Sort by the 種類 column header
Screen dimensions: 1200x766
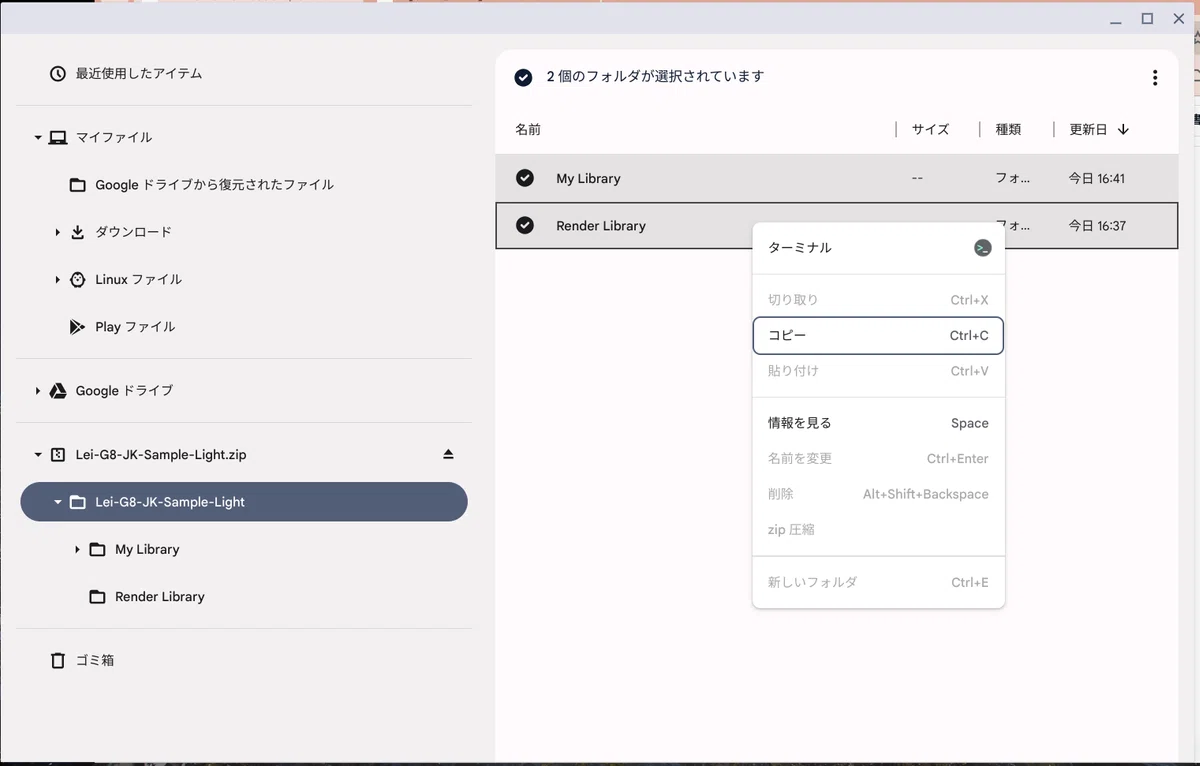click(1008, 130)
